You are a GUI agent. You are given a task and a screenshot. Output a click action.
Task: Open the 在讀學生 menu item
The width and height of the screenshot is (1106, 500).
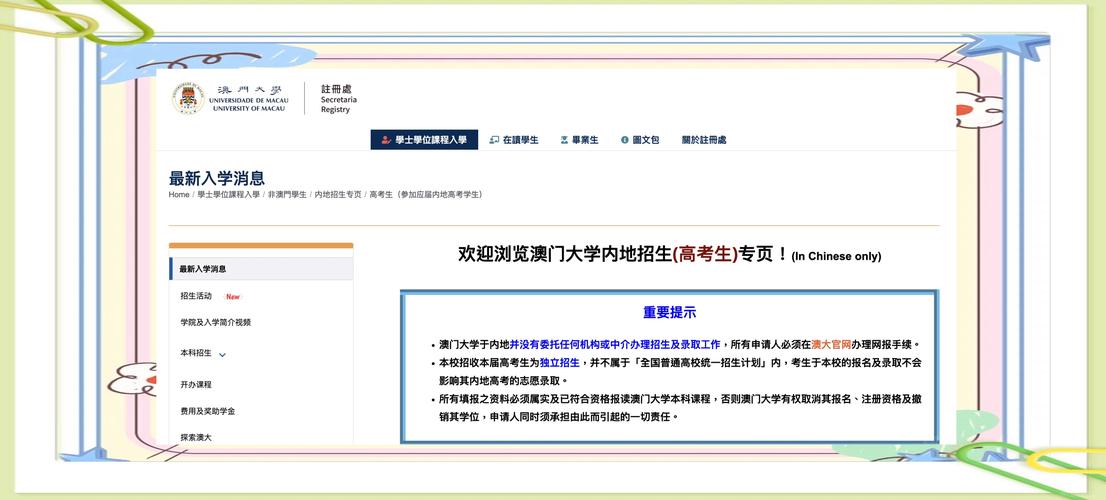(x=514, y=140)
